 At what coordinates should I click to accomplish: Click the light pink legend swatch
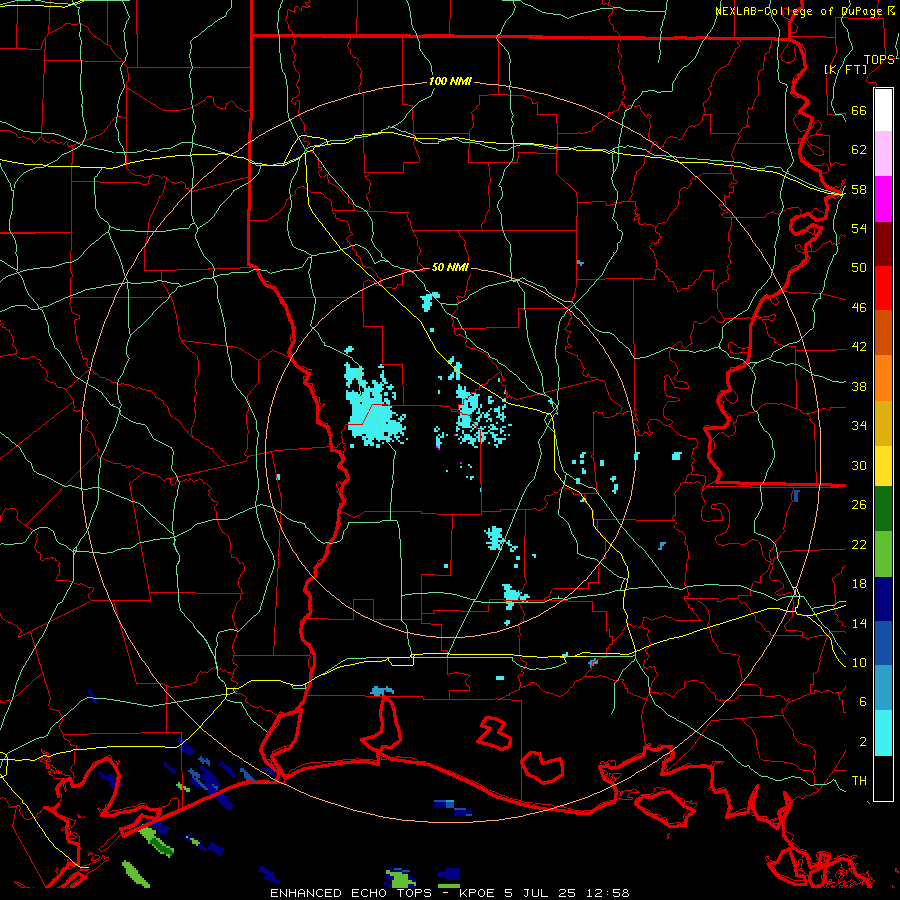pos(883,154)
